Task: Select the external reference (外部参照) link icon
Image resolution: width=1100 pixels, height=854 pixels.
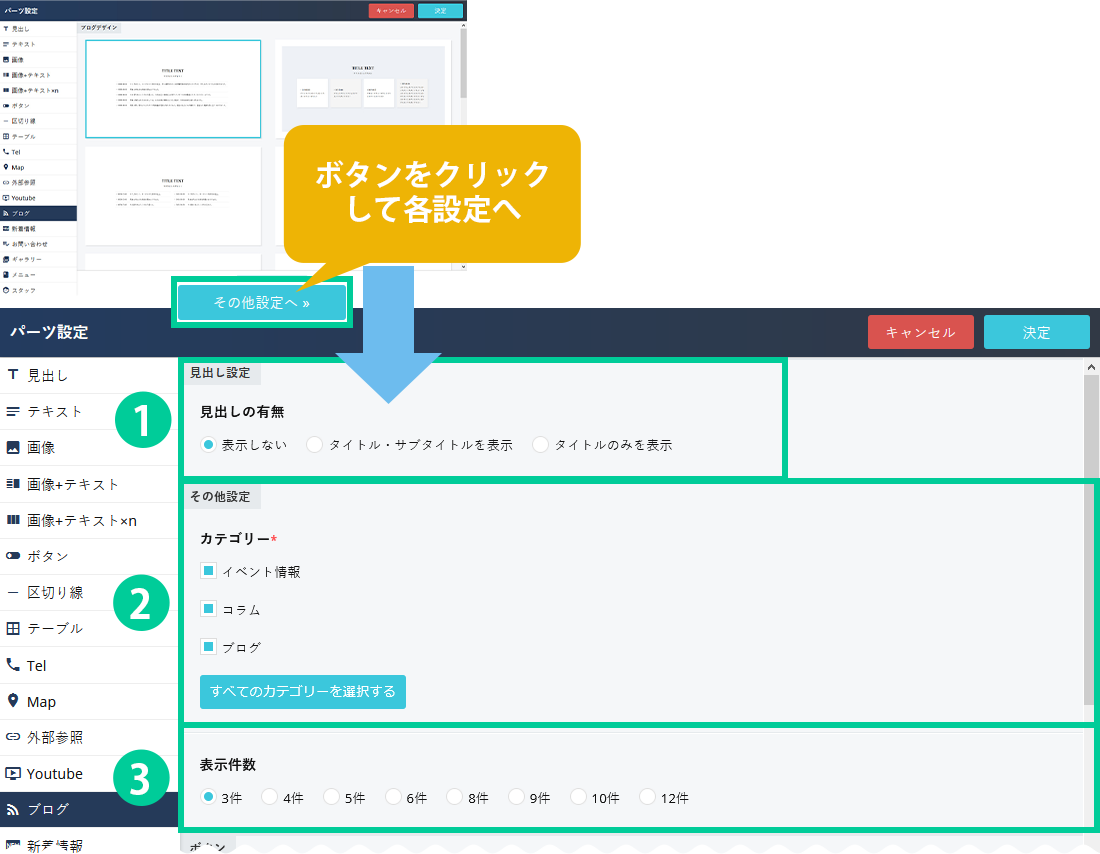Action: [13, 737]
